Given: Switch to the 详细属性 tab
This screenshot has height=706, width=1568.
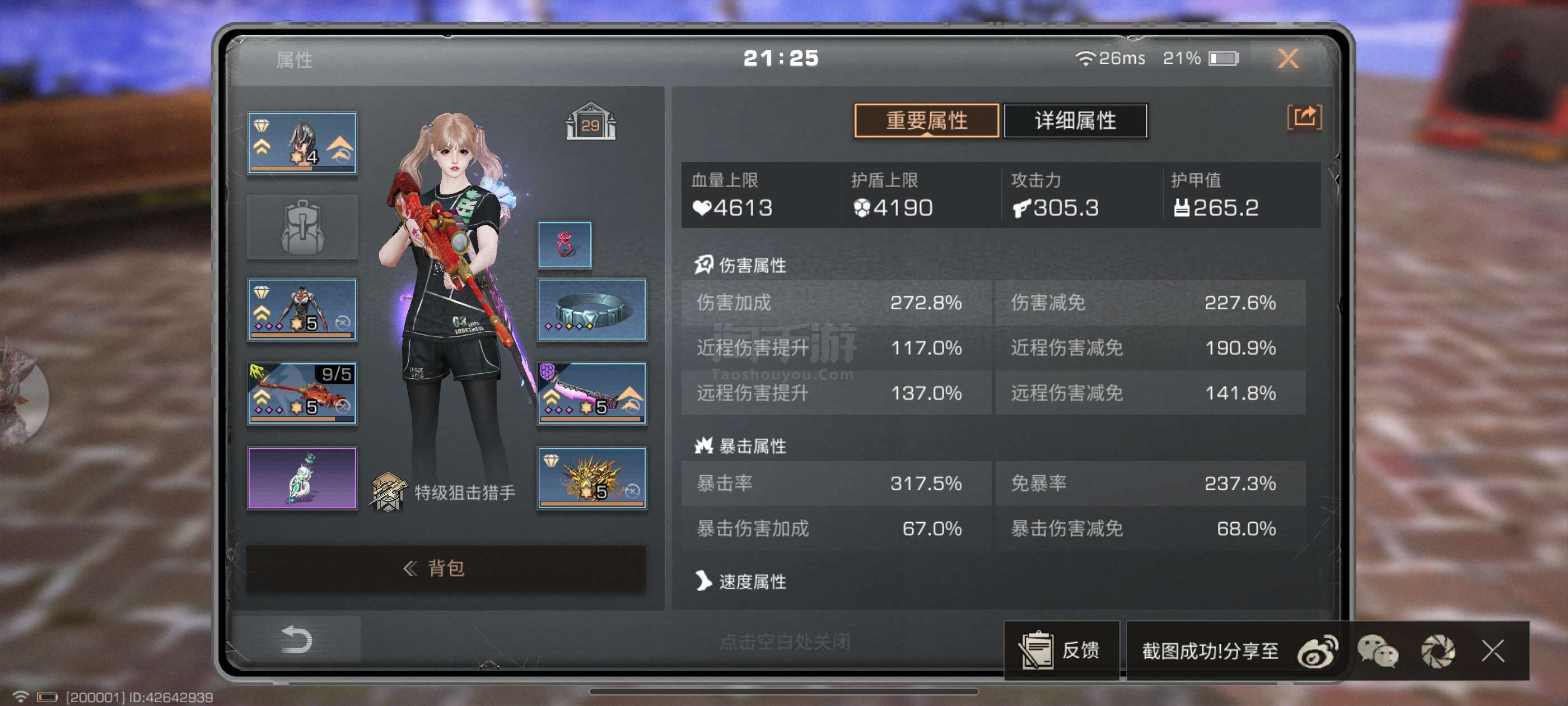Looking at the screenshot, I should pyautogui.click(x=1075, y=120).
